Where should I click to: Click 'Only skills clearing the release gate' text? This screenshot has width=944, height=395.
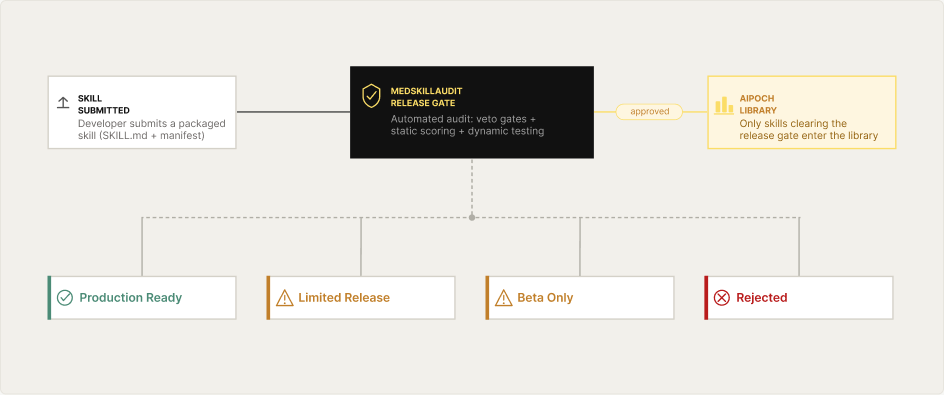pos(809,129)
